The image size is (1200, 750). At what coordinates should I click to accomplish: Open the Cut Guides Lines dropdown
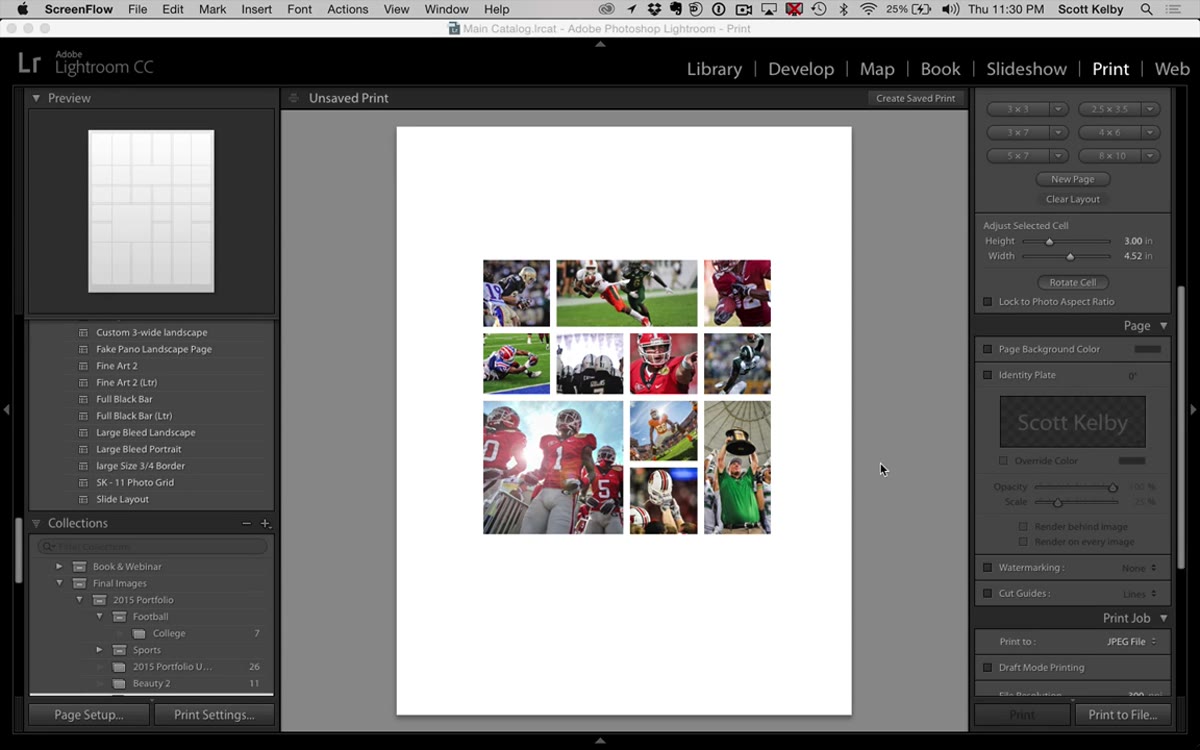(x=1139, y=594)
